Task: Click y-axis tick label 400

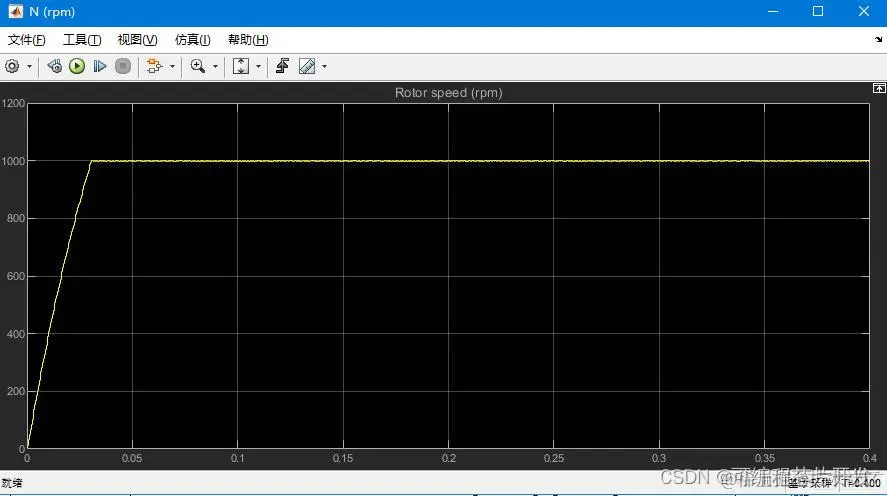Action: tap(16, 334)
